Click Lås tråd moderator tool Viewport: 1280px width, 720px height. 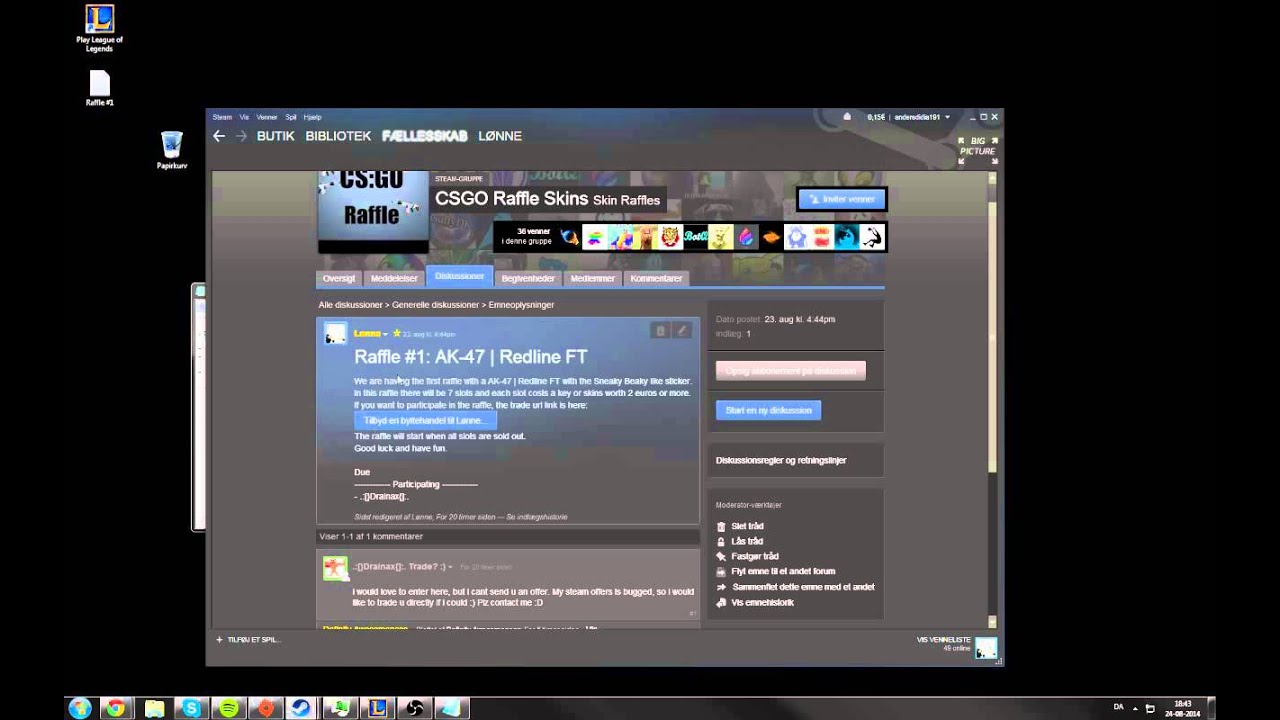coord(740,541)
